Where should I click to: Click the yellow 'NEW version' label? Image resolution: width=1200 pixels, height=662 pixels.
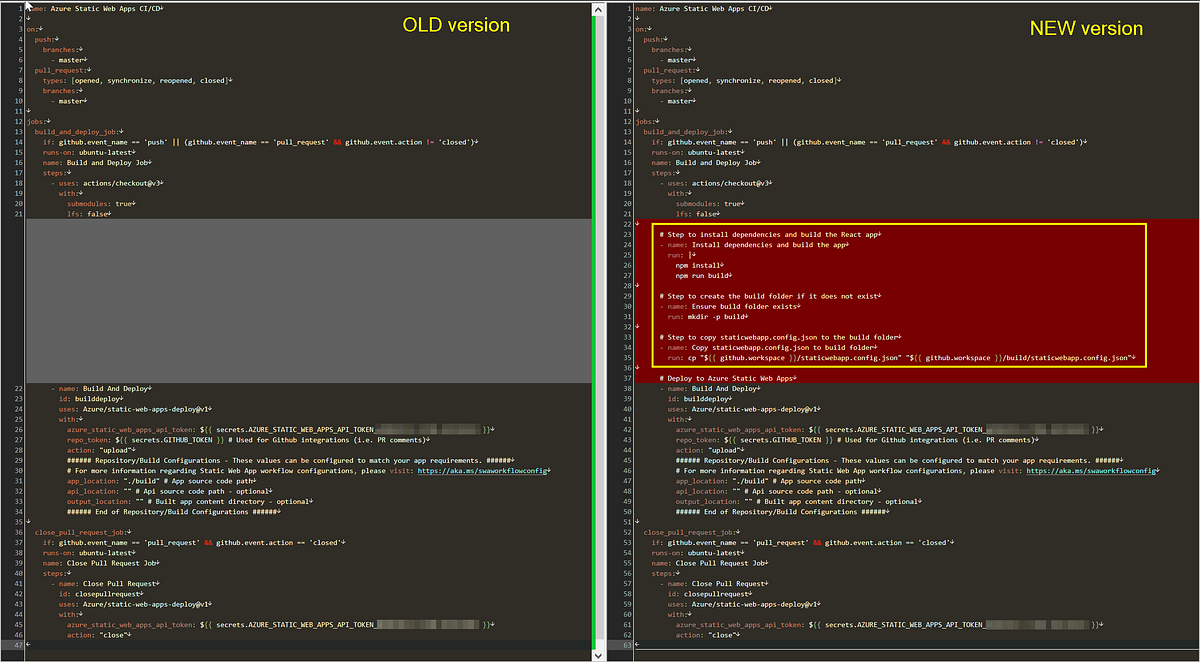coord(1086,28)
